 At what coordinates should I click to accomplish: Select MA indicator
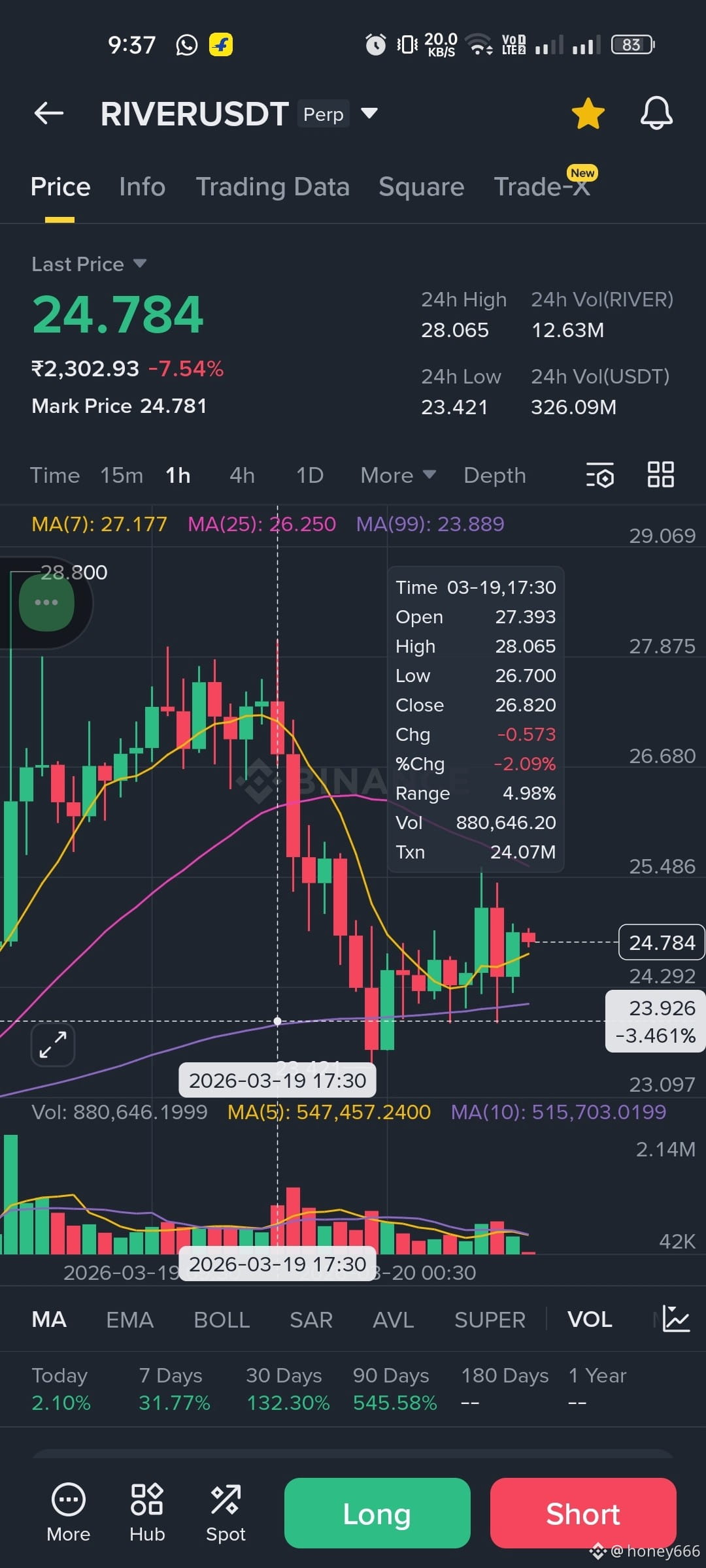(49, 1320)
